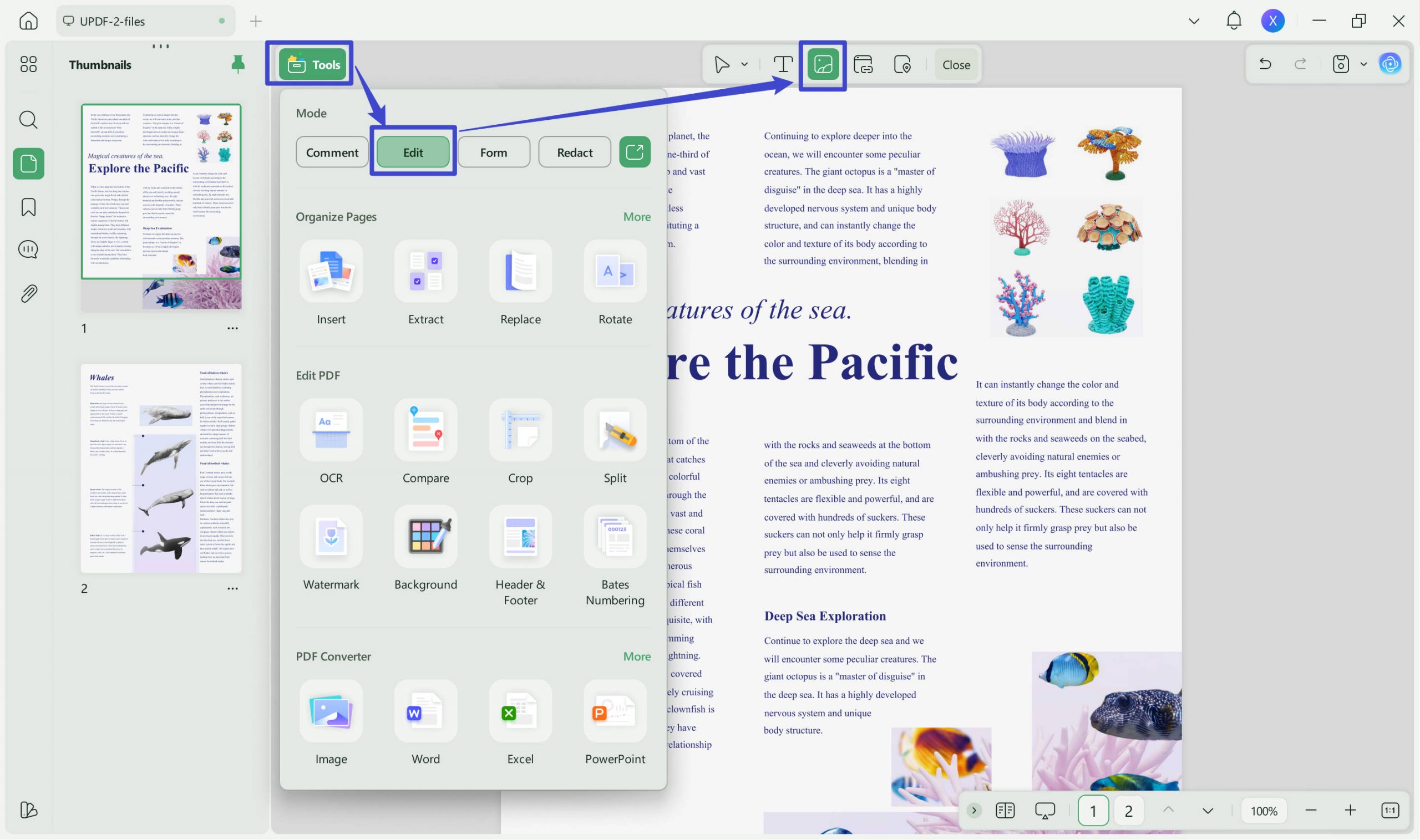
Task: Undo the last action
Action: click(1265, 64)
